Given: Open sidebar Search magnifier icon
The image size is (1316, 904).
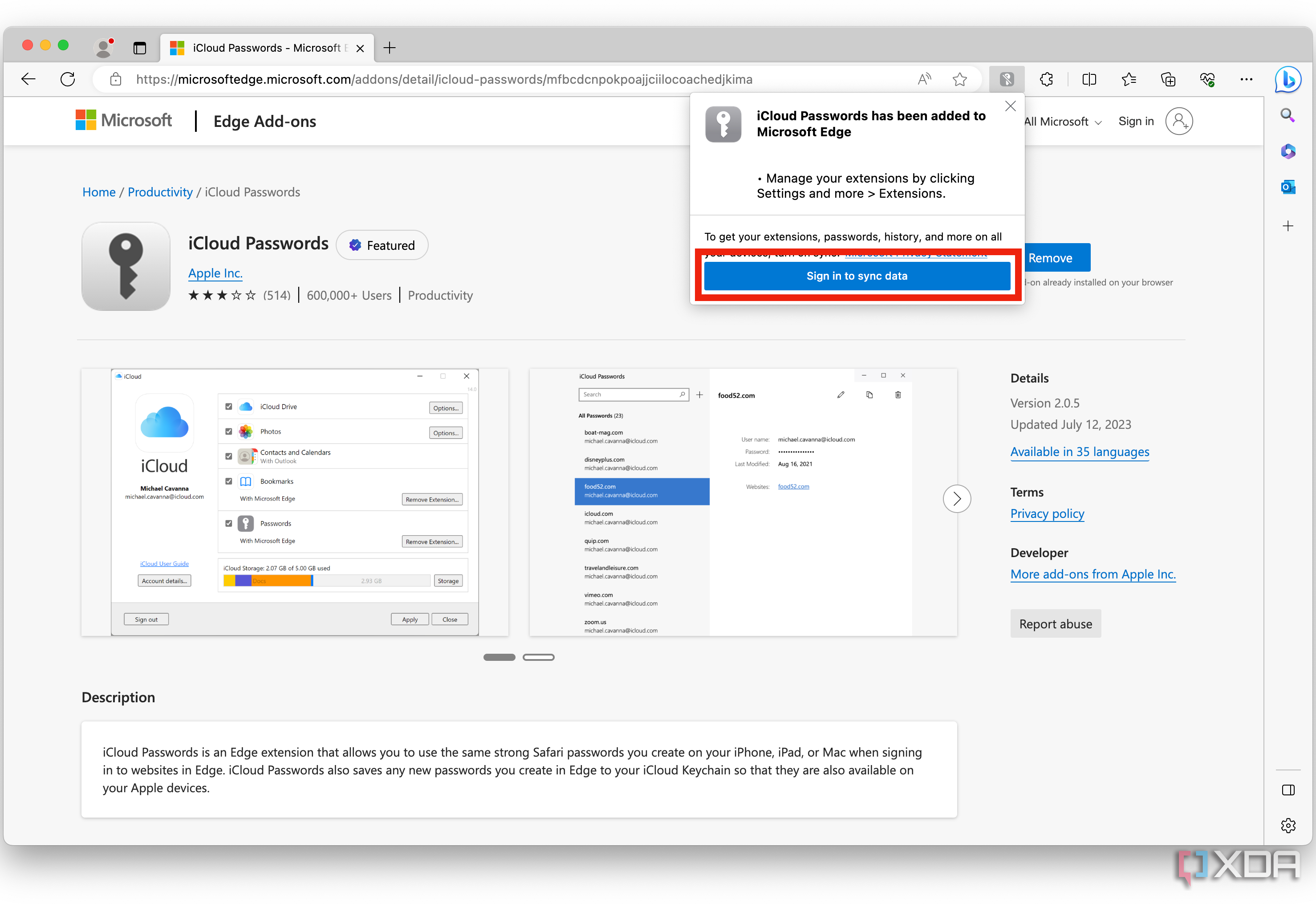Looking at the screenshot, I should click(x=1288, y=115).
